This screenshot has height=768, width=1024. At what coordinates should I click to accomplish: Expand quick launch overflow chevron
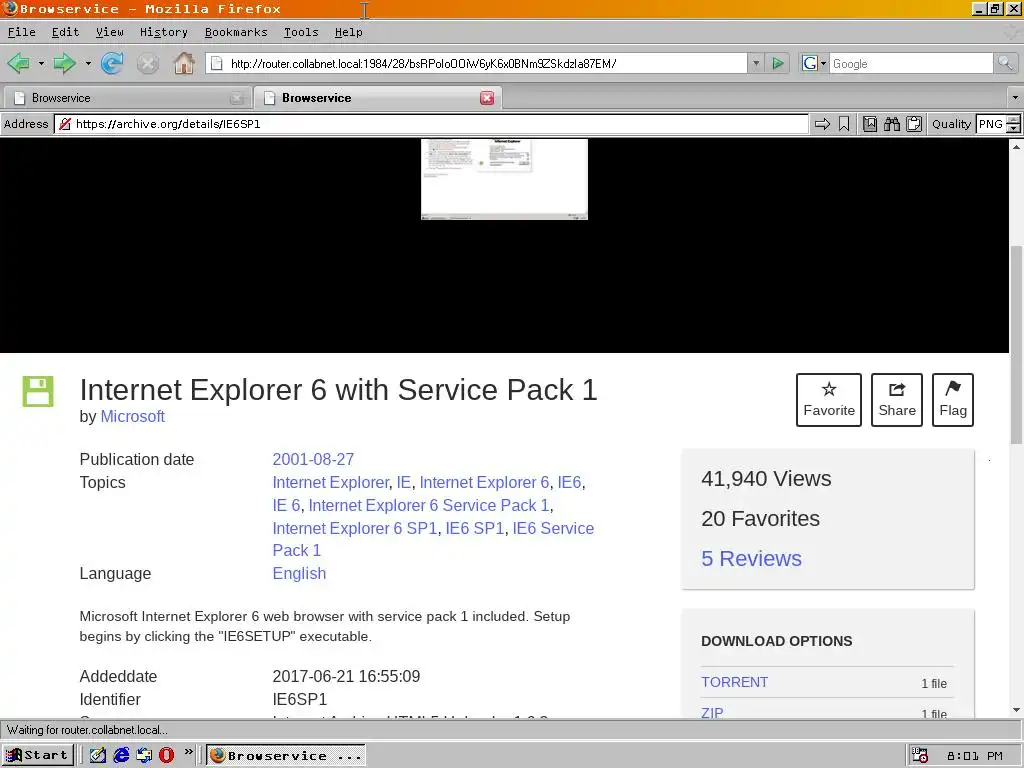click(189, 752)
